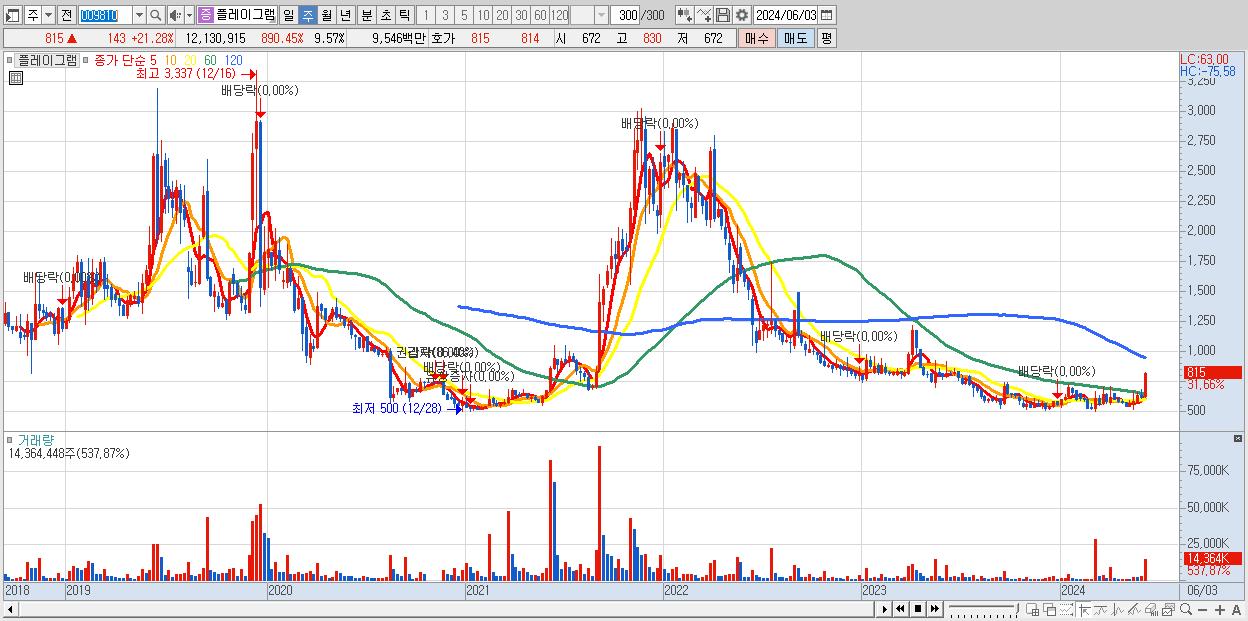Click the zoom magnifier icon at bottom
This screenshot has width=1248, height=621.
(1185, 609)
